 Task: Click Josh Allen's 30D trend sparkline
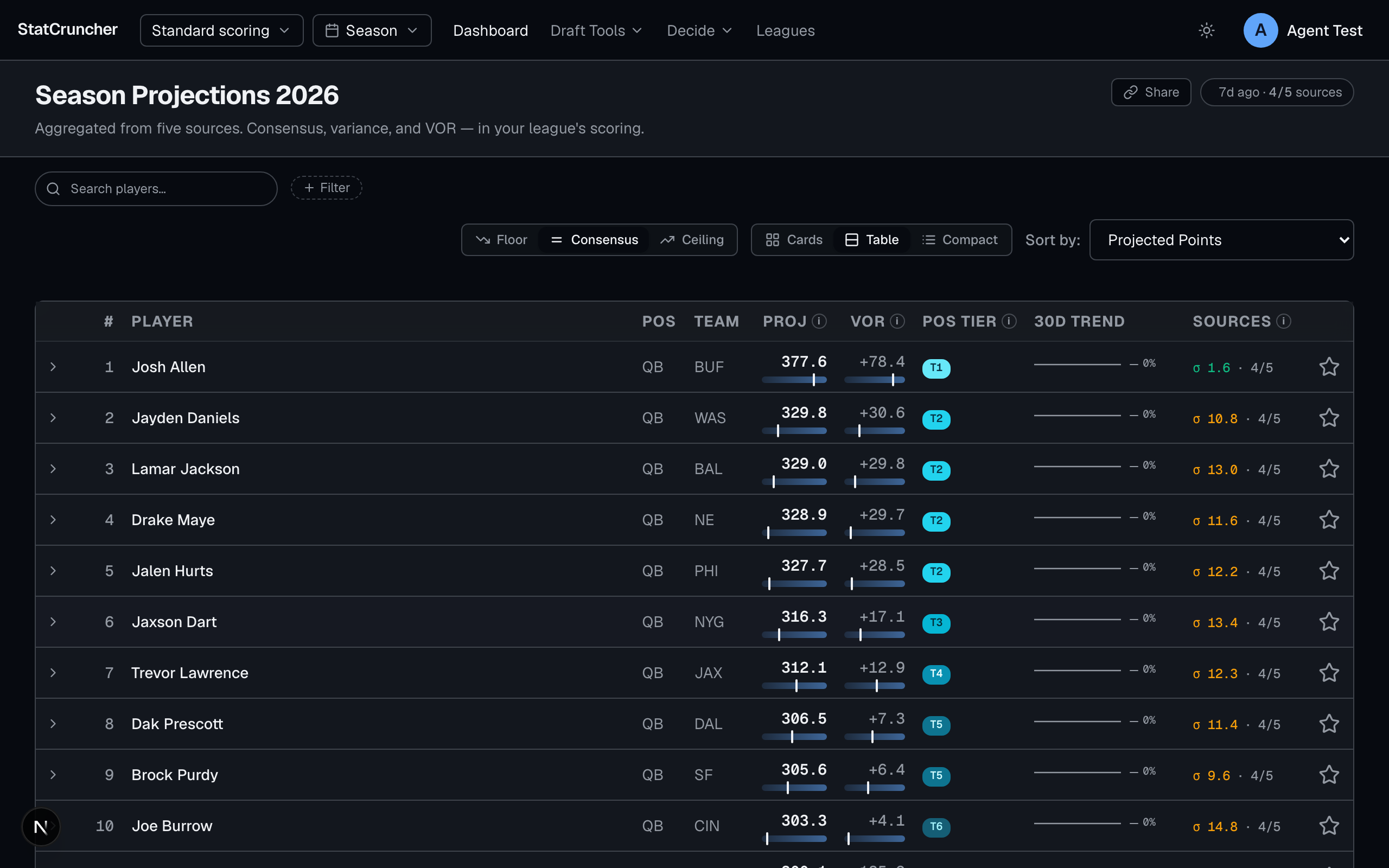click(x=1078, y=364)
